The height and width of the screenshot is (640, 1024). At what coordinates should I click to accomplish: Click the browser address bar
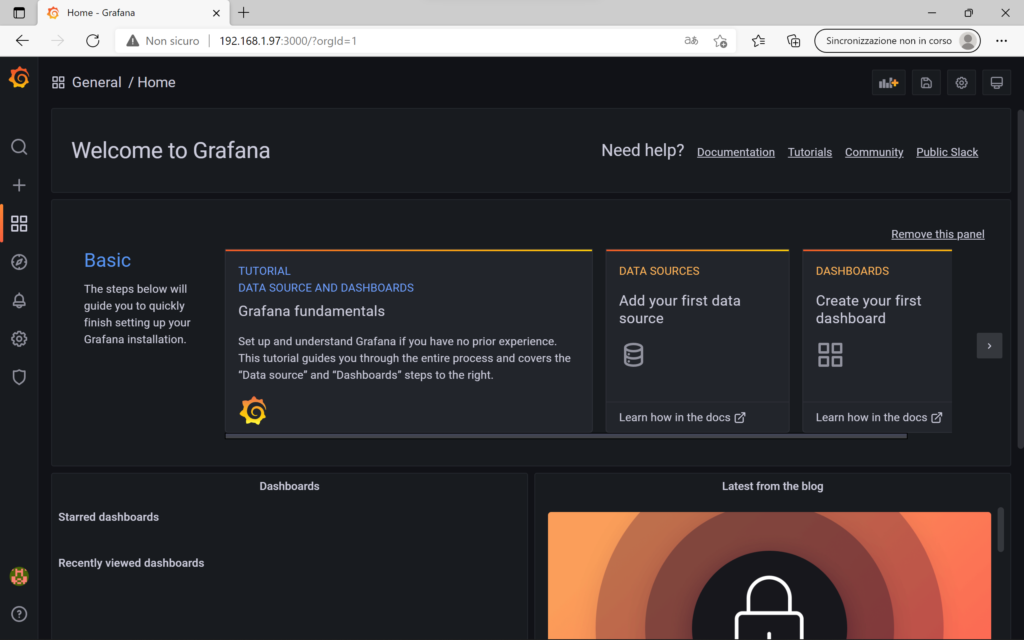(x=400, y=40)
